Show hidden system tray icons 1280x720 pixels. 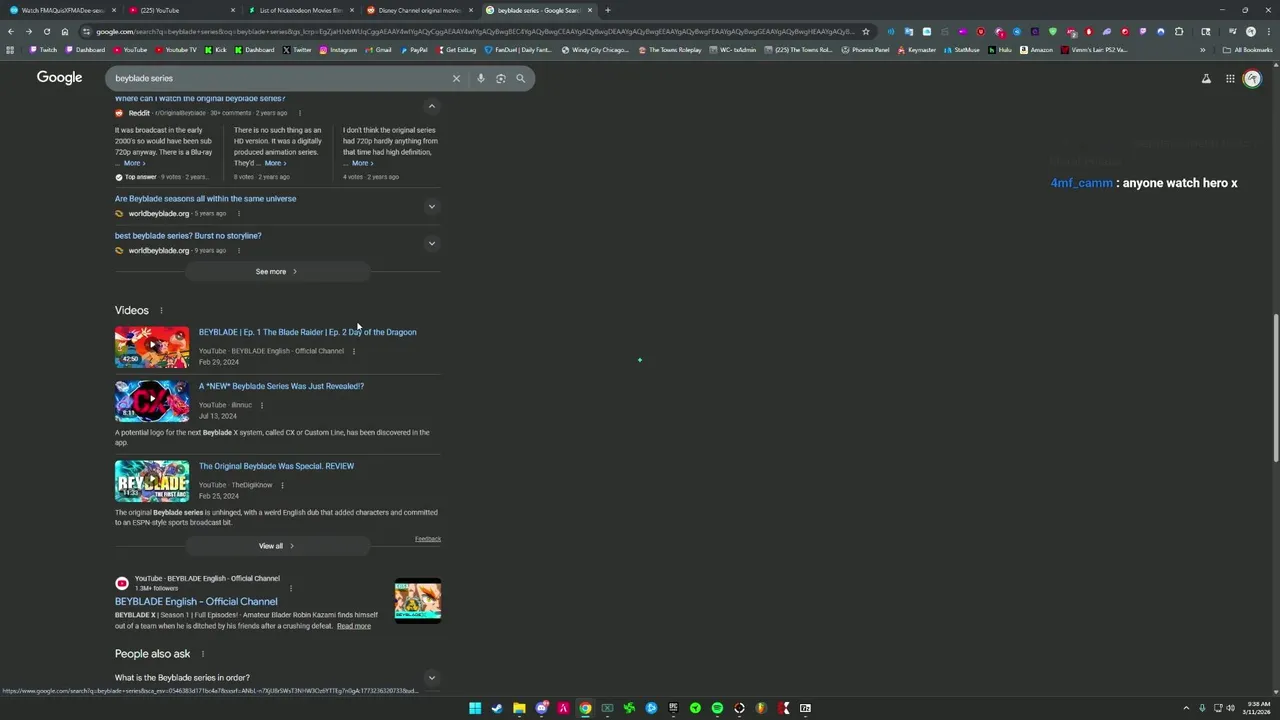tap(1186, 708)
